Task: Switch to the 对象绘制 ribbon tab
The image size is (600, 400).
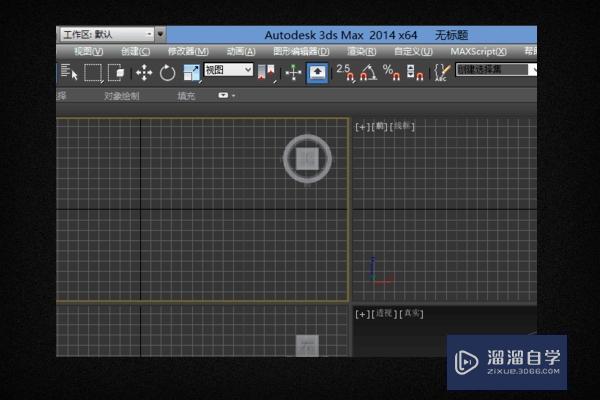Action: (122, 96)
